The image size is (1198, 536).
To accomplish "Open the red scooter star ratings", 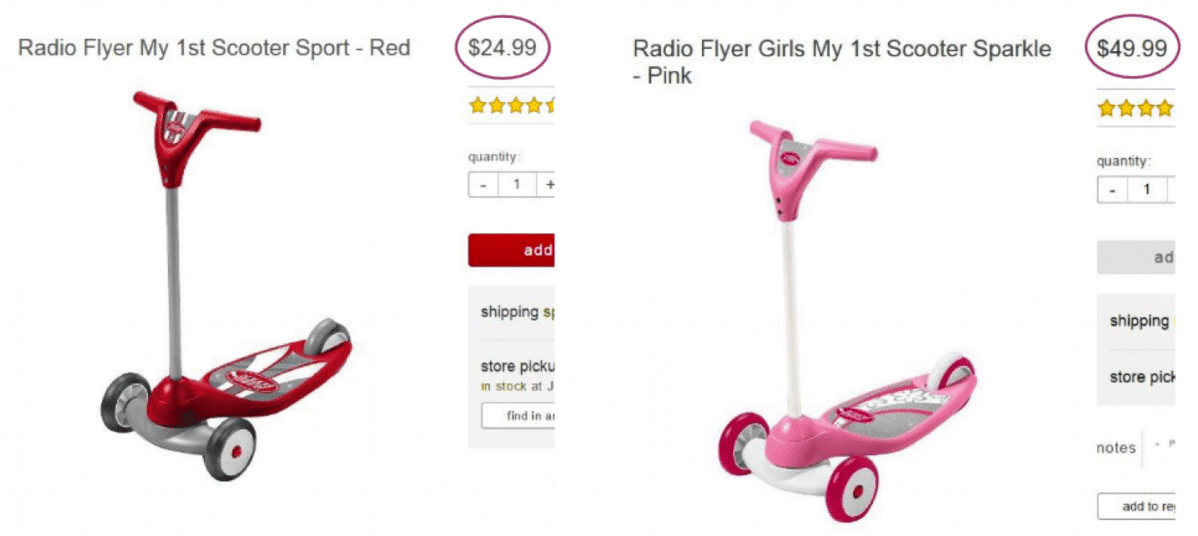I will (x=511, y=105).
